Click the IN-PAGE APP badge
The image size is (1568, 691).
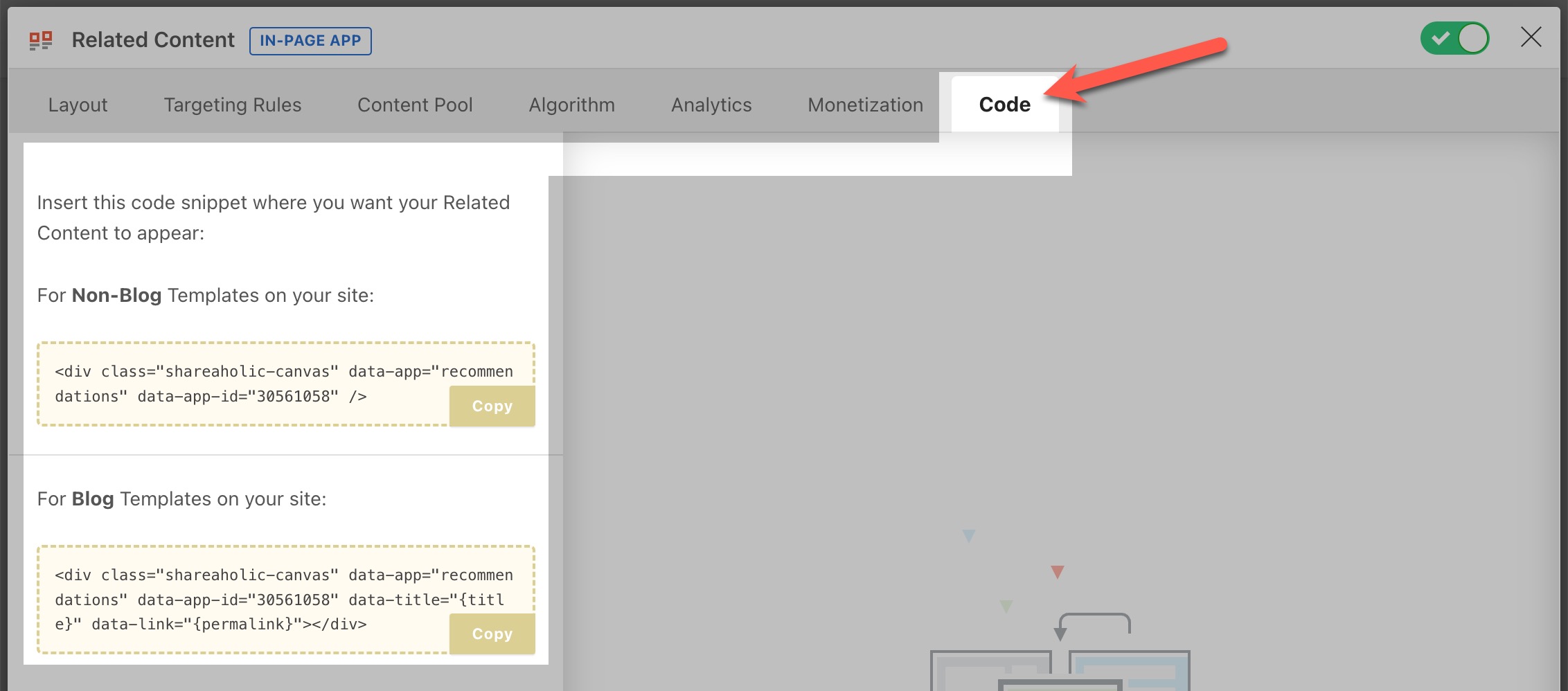tap(310, 40)
